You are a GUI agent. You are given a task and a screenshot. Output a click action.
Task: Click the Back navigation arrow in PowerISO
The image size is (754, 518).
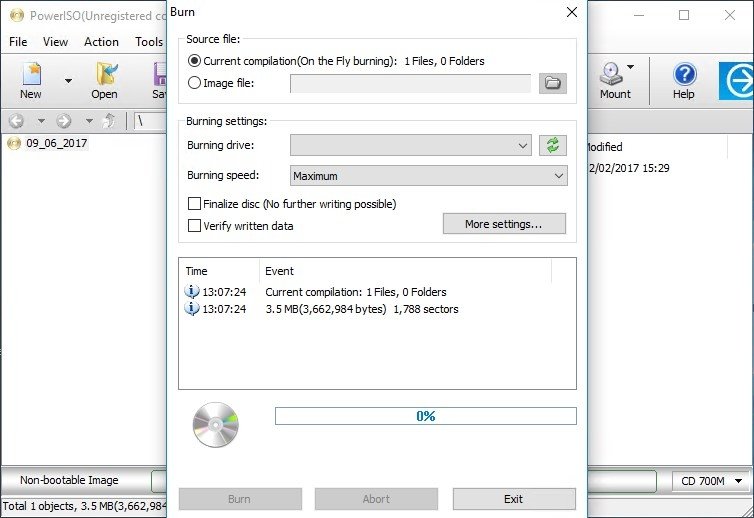tap(16, 120)
